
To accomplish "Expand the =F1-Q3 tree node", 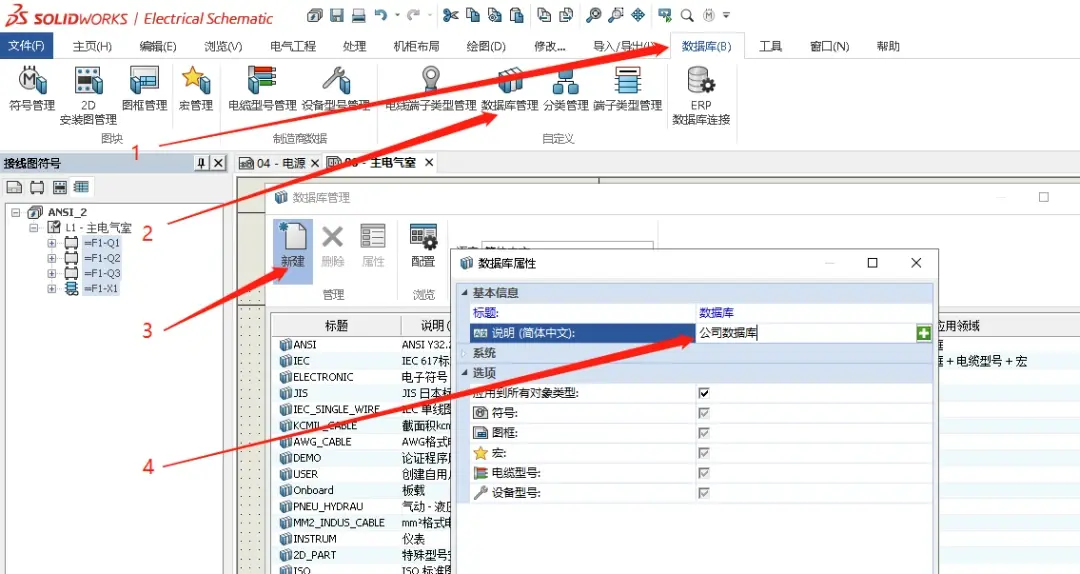I will 52,273.
